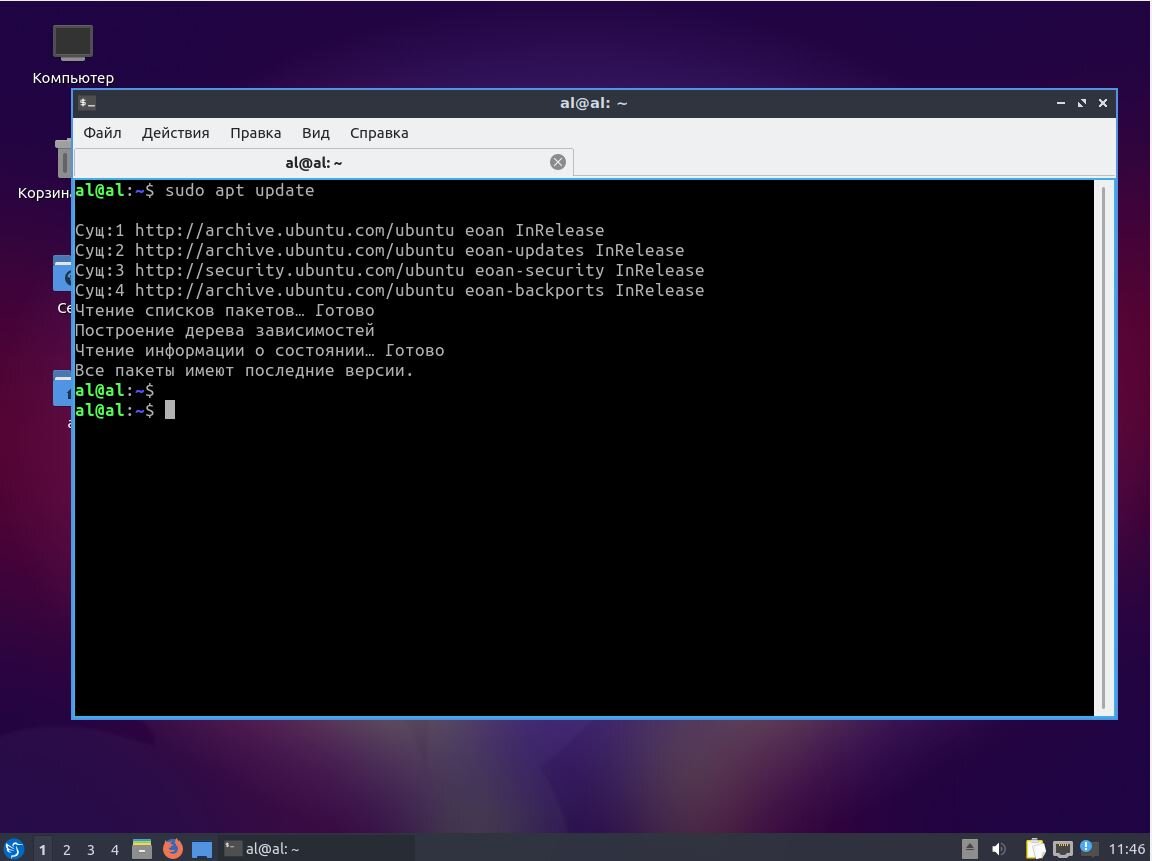Select the al@al: ~ terminal tab
Screen dimensions: 1152x861
pos(323,162)
